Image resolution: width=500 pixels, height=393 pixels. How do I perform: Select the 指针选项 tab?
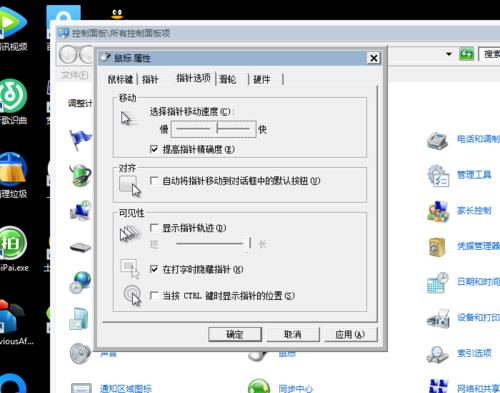point(193,78)
